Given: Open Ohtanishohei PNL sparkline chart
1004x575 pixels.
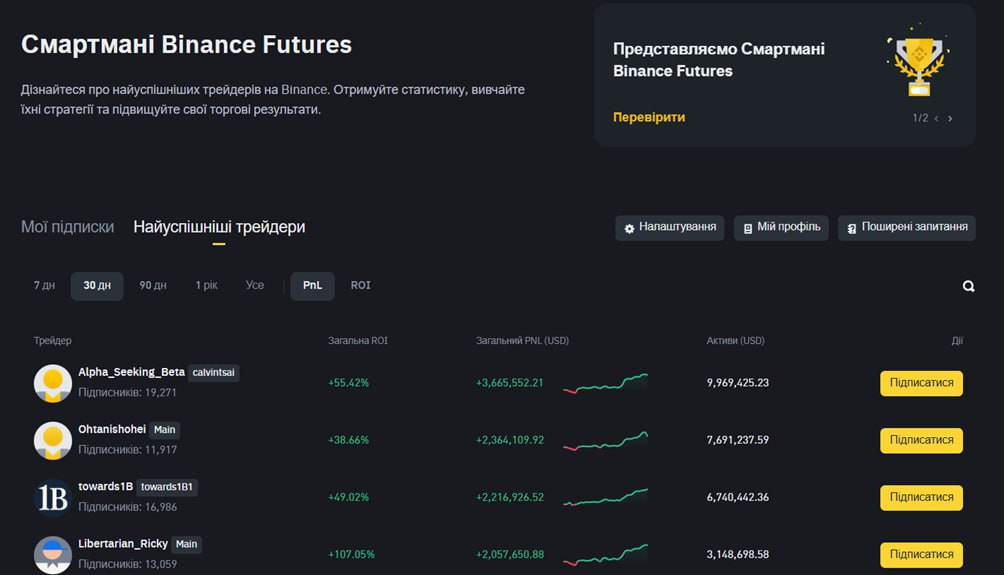Looking at the screenshot, I should (x=605, y=441).
